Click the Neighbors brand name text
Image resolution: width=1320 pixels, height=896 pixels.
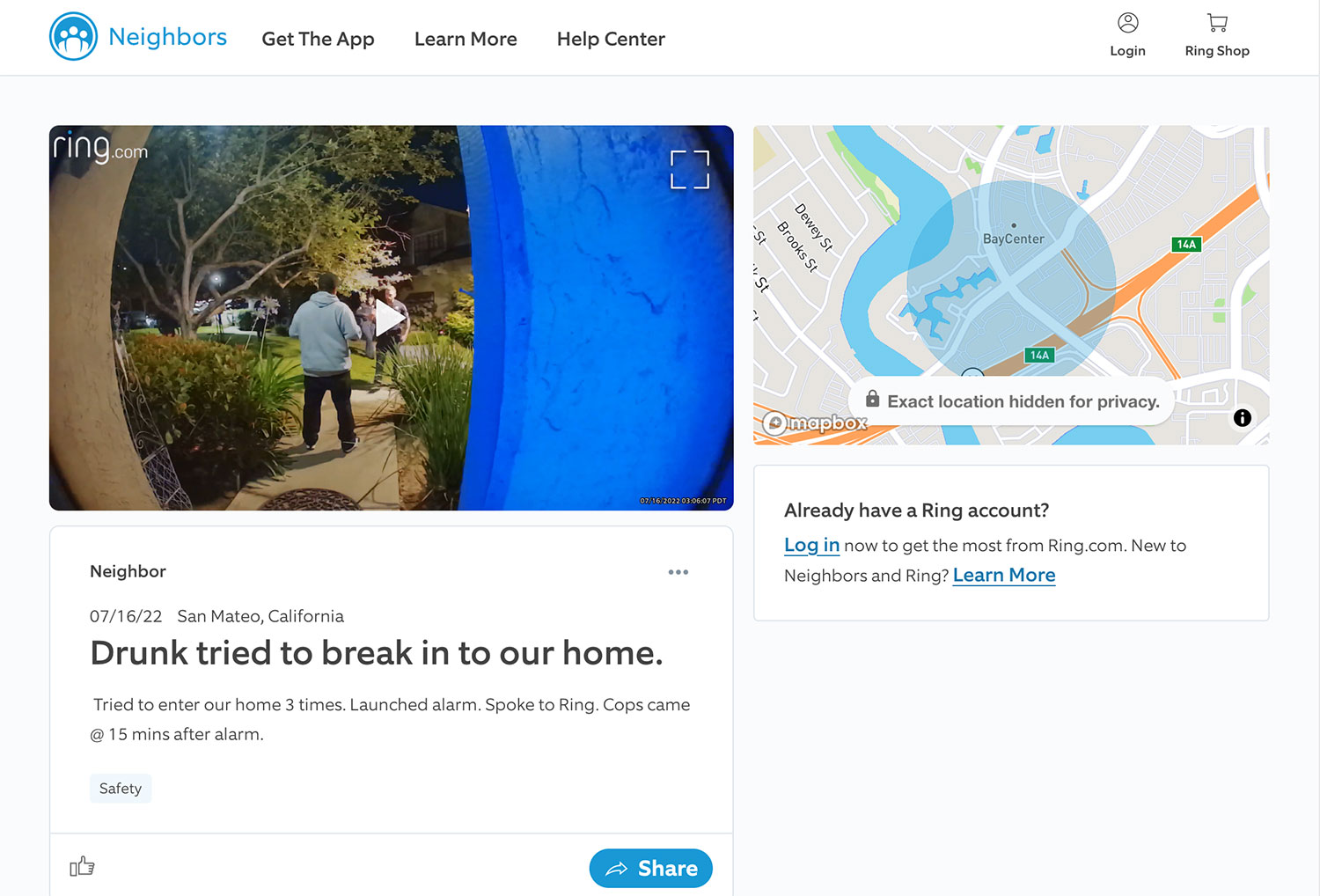click(167, 37)
